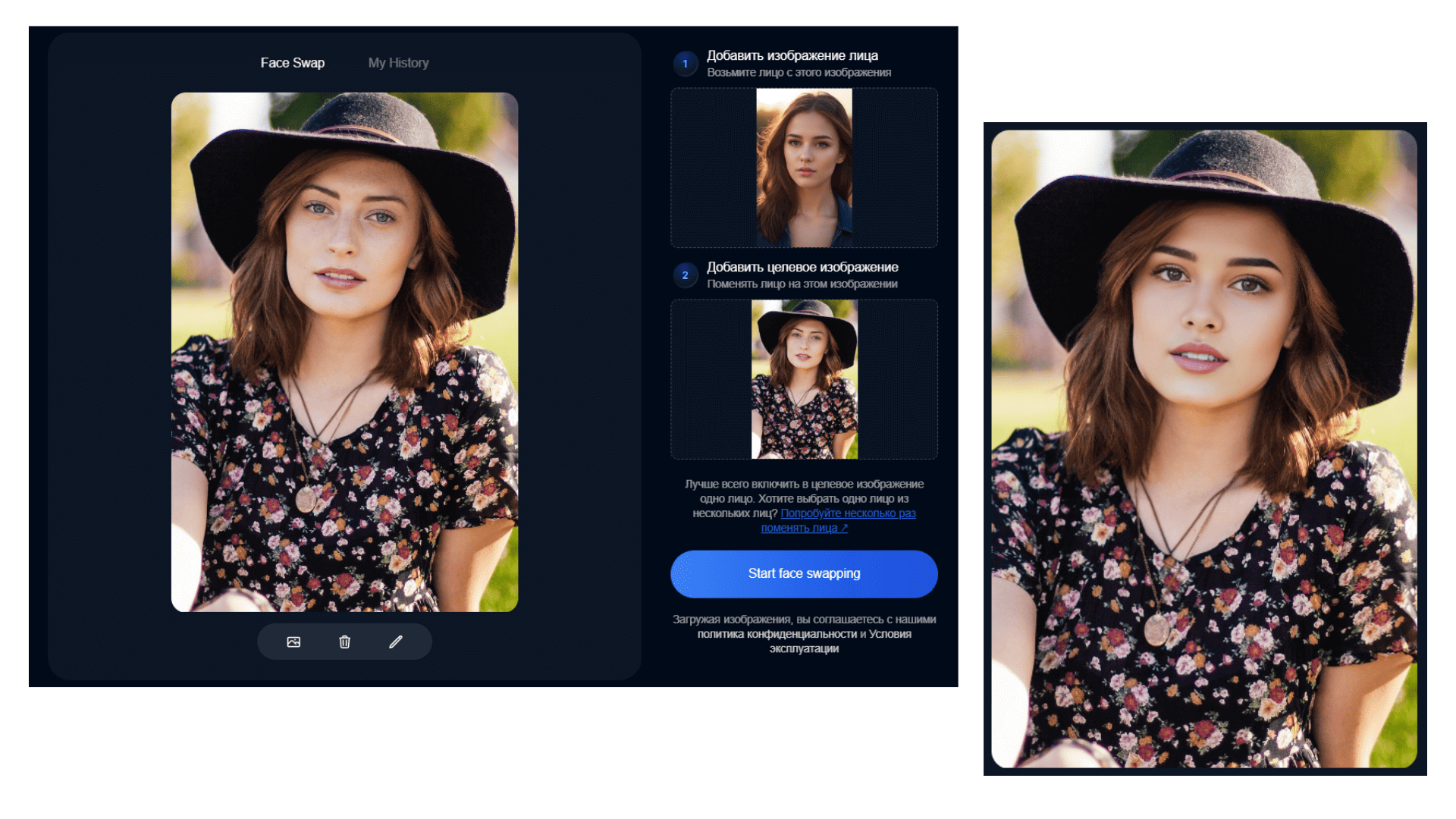This screenshot has width=1456, height=819.
Task: Click the 'Возьмите лицо с этого изображения' subtitle
Action: (799, 73)
